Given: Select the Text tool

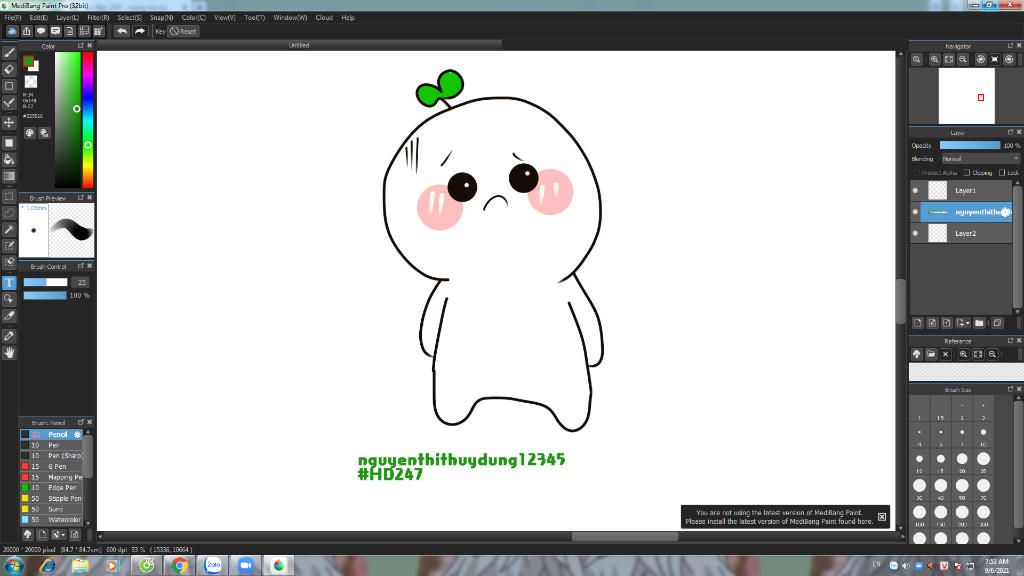Looking at the screenshot, I should tap(9, 283).
